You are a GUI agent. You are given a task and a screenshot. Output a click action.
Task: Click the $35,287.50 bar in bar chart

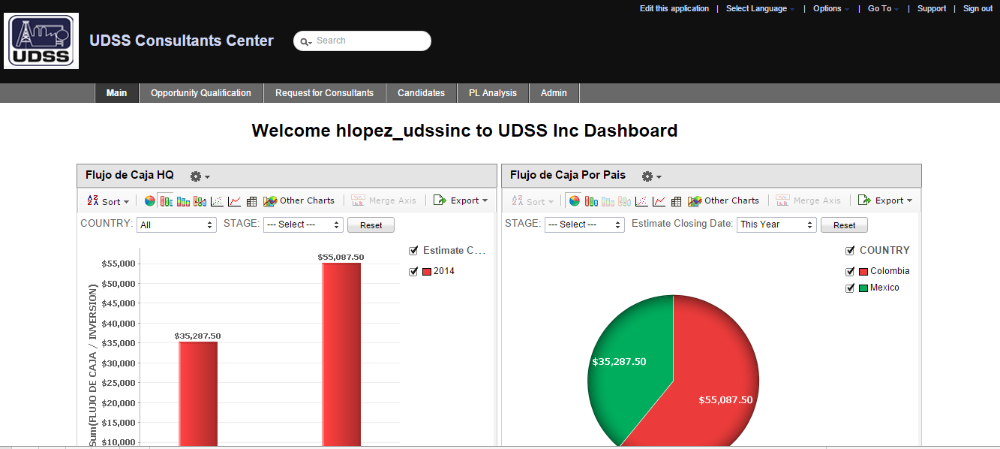tap(198, 394)
